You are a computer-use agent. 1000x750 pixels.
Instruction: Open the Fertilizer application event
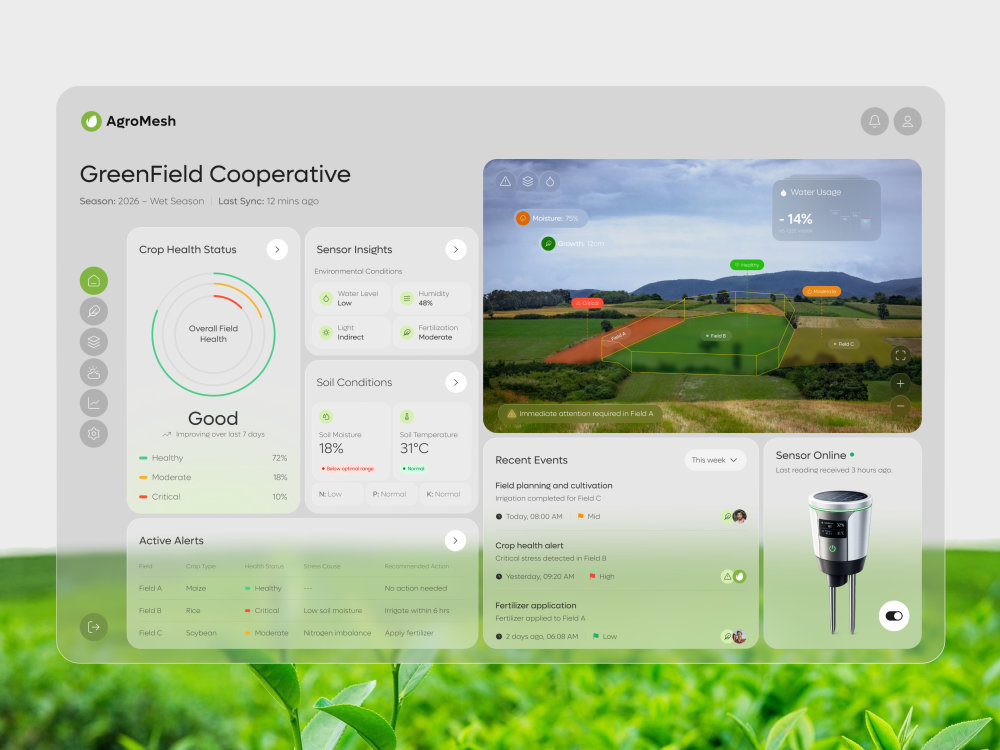pos(621,621)
